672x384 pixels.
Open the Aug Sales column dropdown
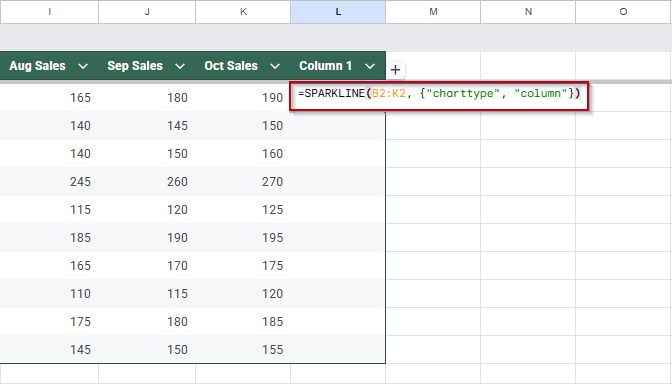tap(83, 66)
